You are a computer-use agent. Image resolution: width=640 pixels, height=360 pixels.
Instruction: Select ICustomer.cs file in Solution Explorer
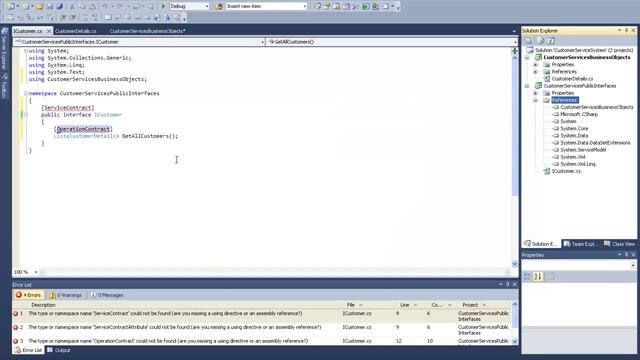pos(566,171)
